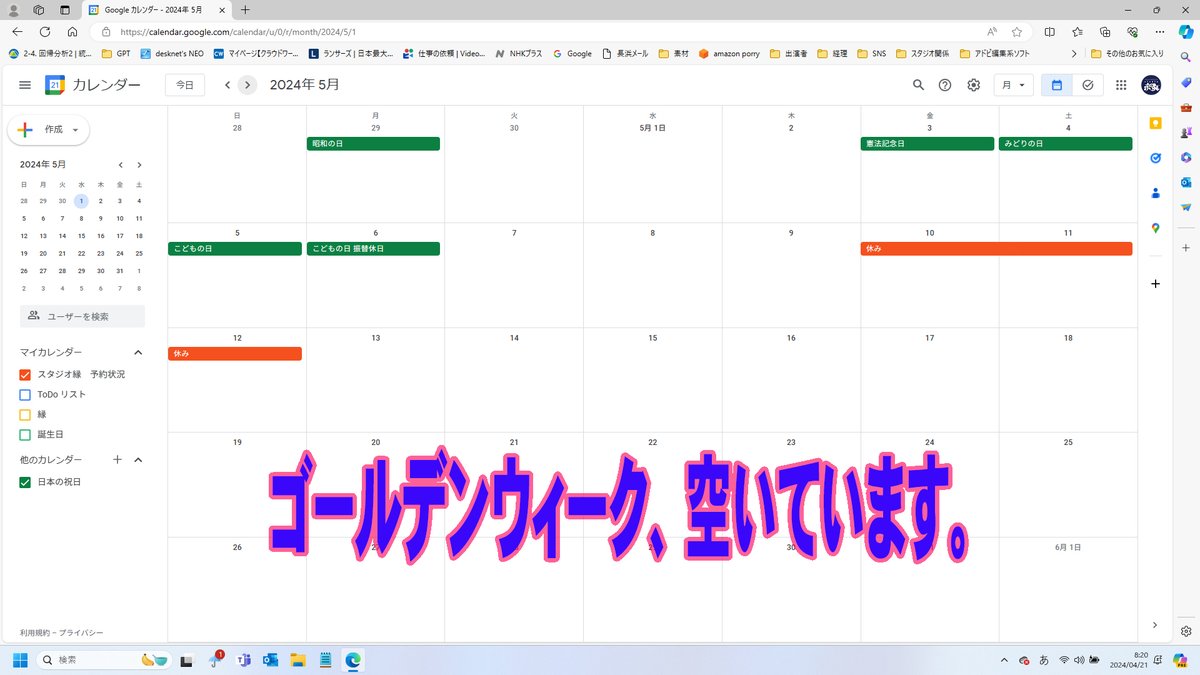Open Google Keep in side panel
Viewport: 1200px width, 675px height.
[1156, 123]
